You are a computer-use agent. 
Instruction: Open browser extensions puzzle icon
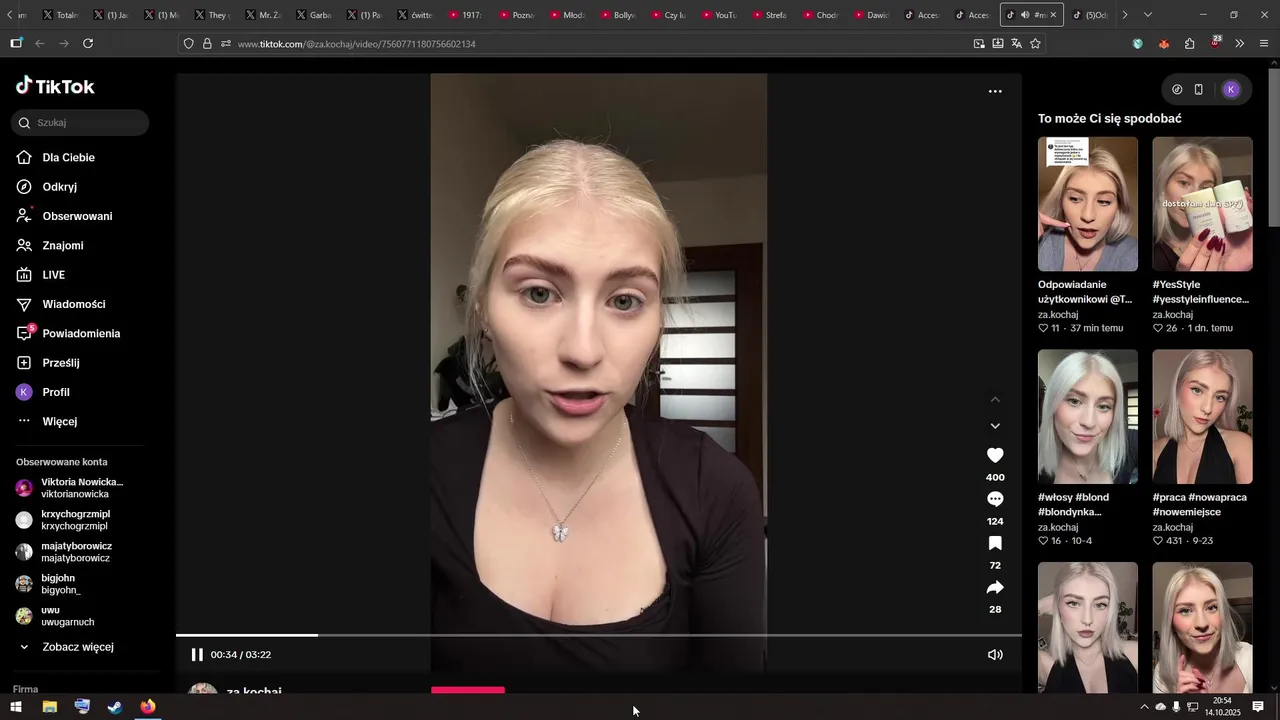(1189, 43)
